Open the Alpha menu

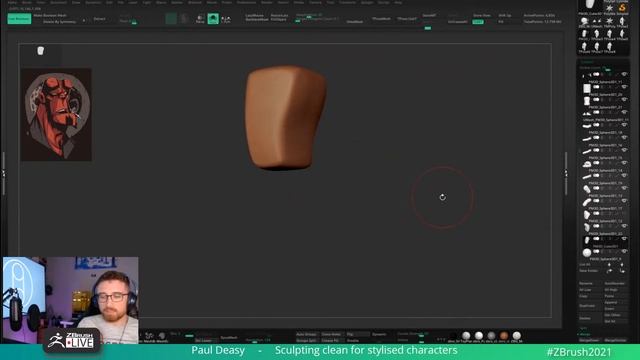(x=12, y=2)
